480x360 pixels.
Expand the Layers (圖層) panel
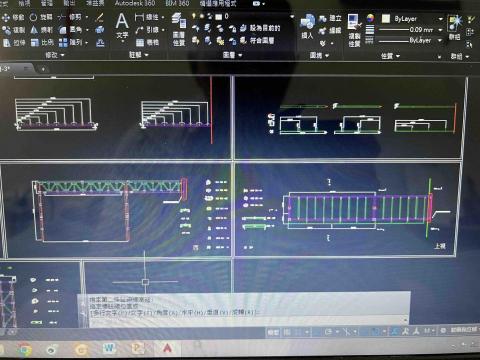[232, 55]
